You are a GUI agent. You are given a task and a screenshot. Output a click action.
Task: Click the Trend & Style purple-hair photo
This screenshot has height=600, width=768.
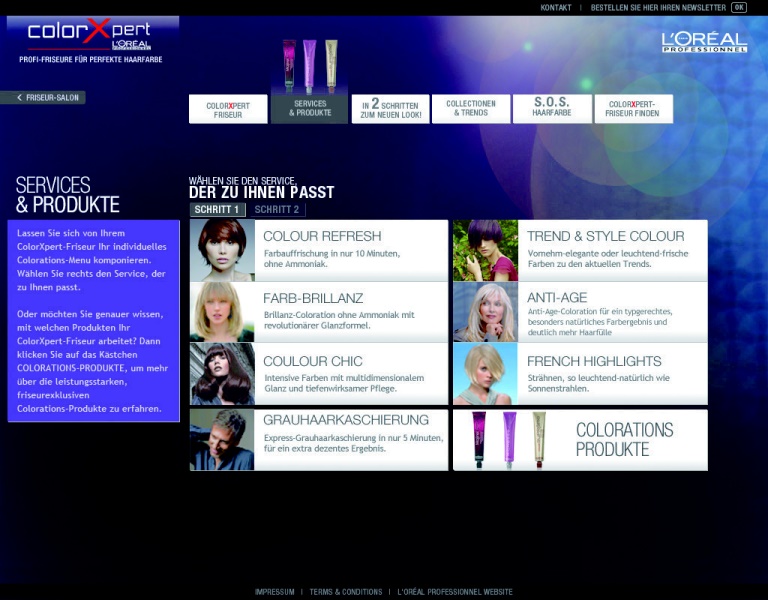coord(485,250)
